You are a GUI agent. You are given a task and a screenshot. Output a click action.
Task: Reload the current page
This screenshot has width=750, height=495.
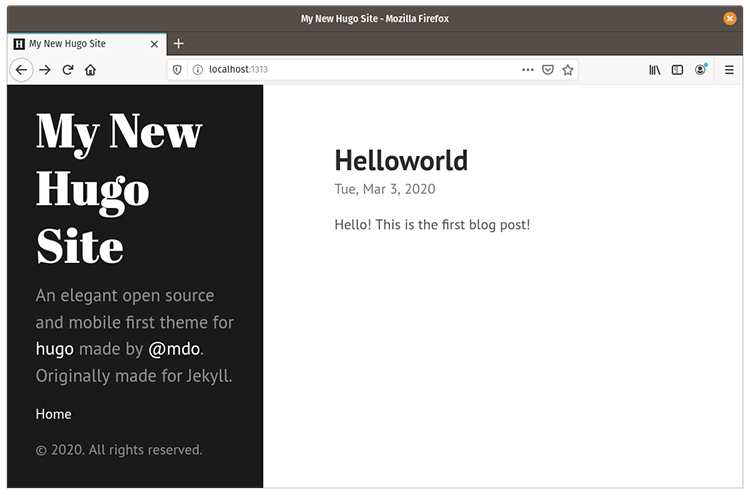(x=68, y=70)
